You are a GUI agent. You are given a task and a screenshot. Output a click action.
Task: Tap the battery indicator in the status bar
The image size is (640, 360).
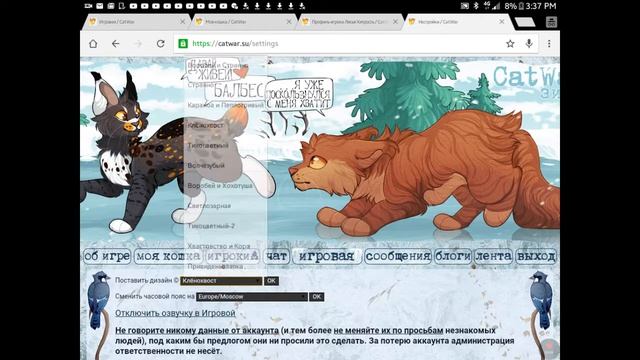521,6
